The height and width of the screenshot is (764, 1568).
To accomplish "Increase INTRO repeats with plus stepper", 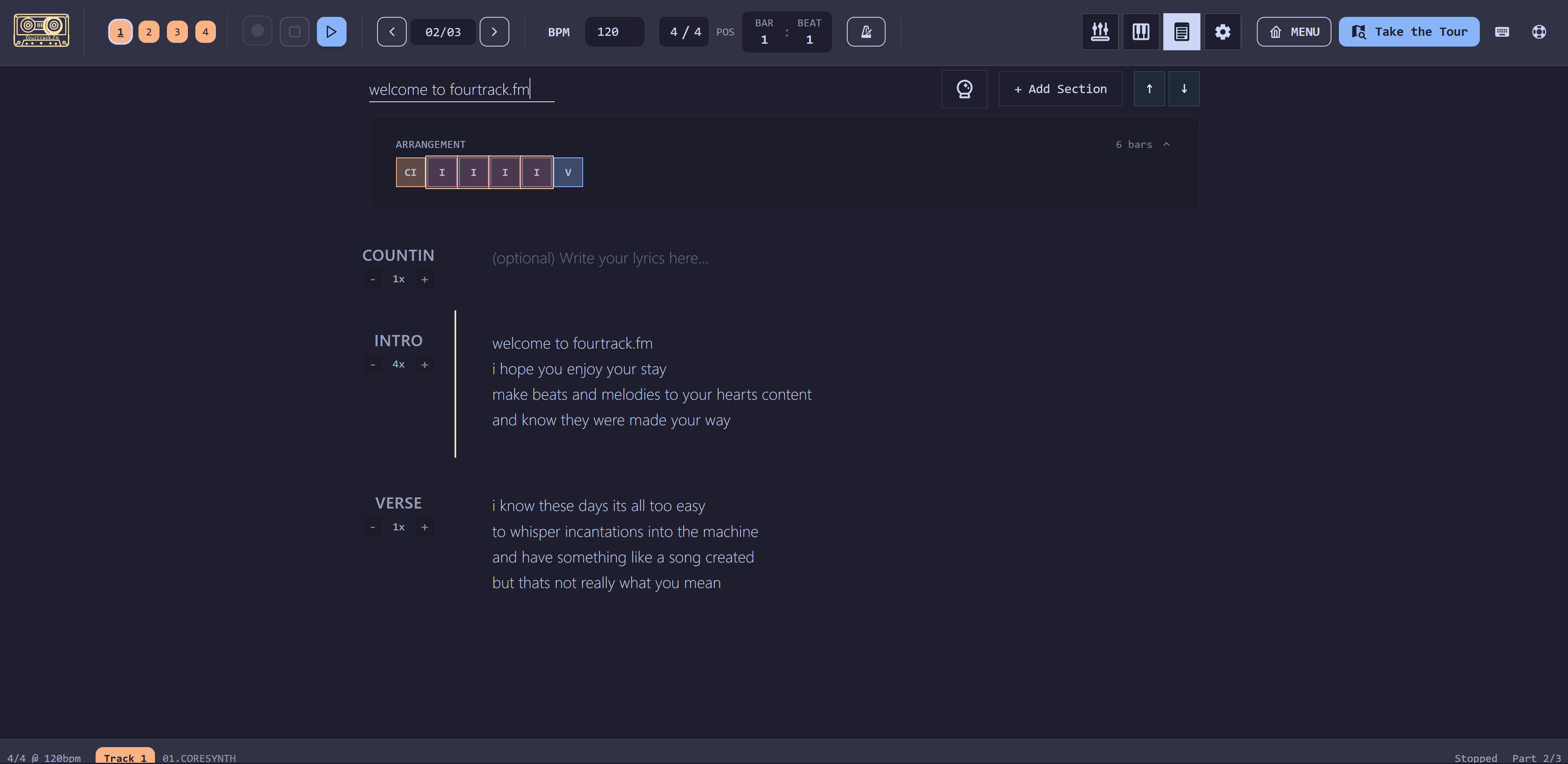I will [424, 364].
